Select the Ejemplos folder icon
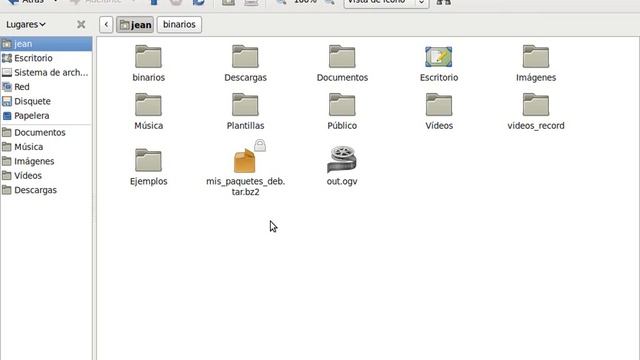This screenshot has height=360, width=640. tap(148, 160)
